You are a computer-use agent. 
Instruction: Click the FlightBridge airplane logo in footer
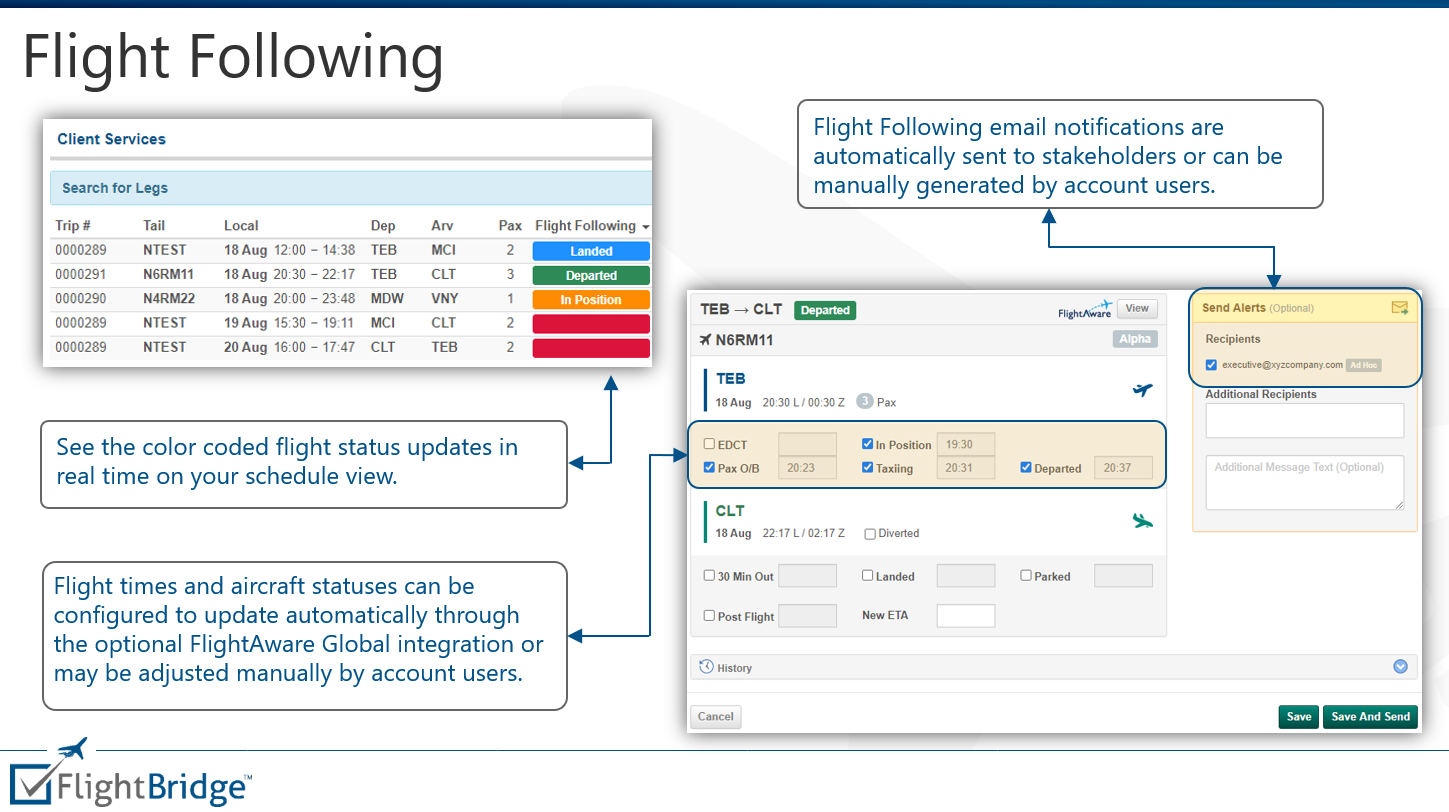pyautogui.click(x=69, y=748)
